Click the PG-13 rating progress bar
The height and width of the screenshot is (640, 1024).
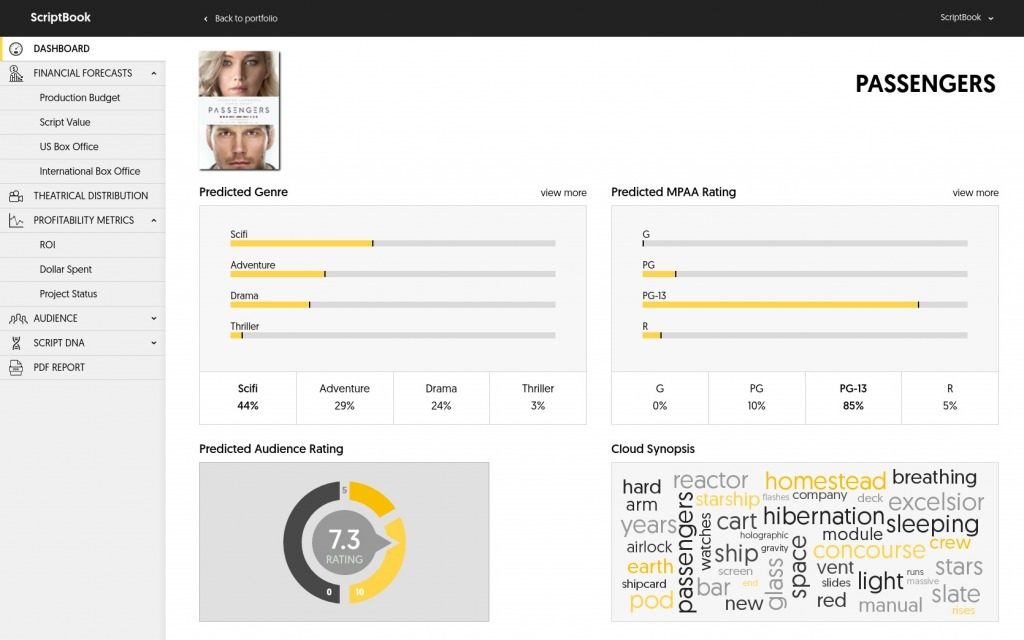click(805, 305)
